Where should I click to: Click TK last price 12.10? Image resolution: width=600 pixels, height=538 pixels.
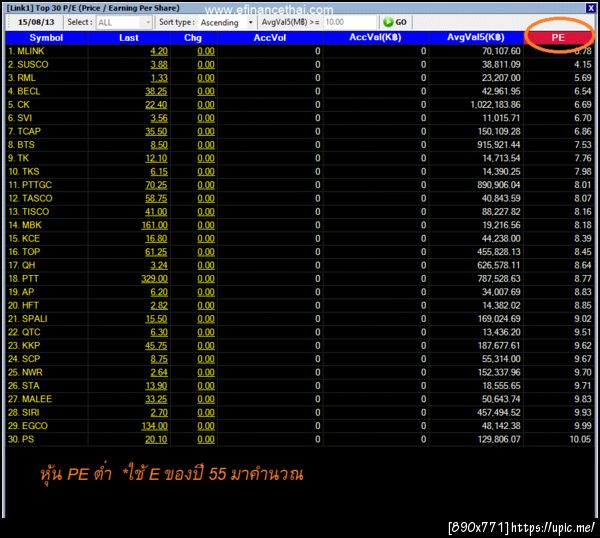click(x=156, y=158)
